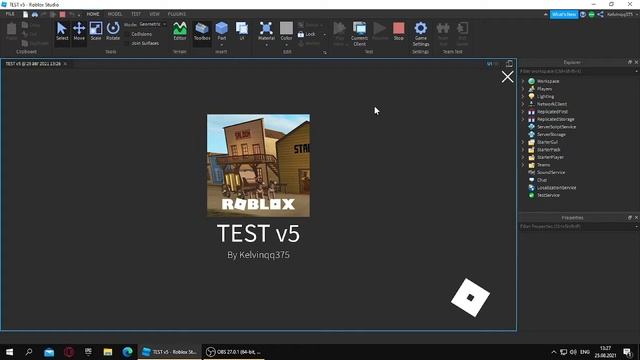Open the Material picker

[x=266, y=31]
